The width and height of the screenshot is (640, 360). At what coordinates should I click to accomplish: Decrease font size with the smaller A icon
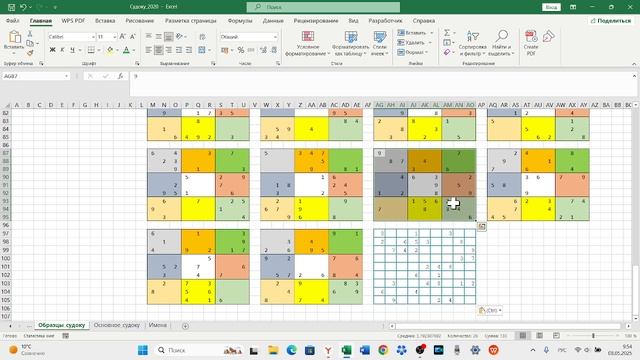tap(132, 37)
